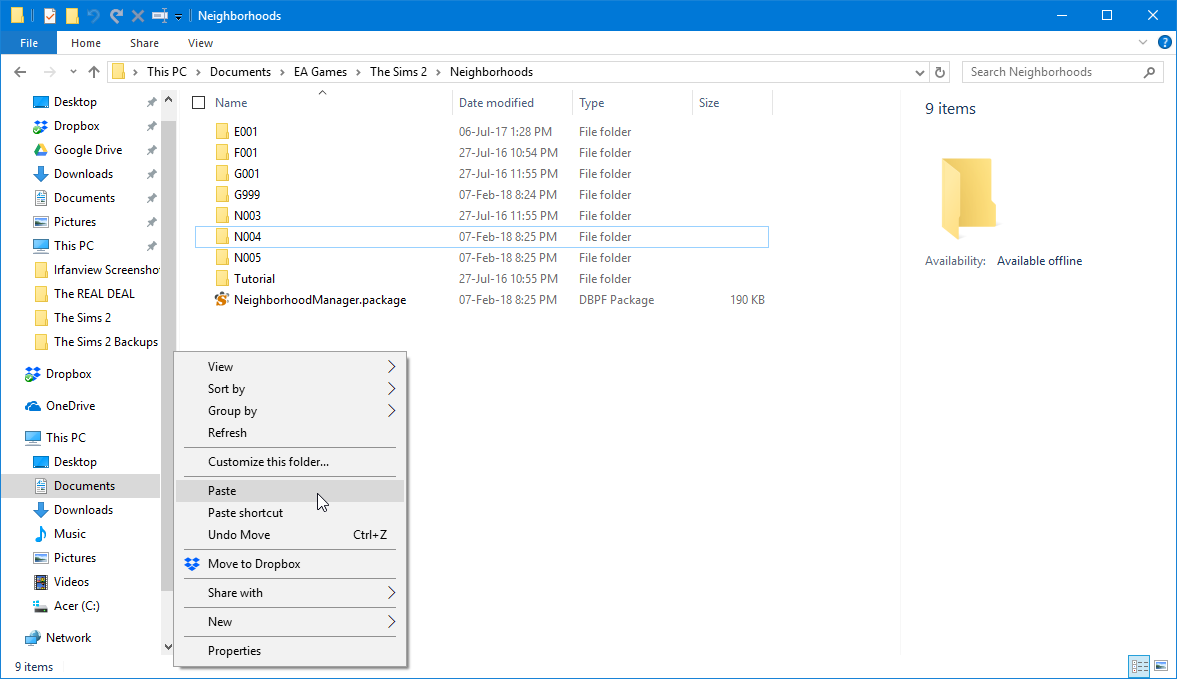The width and height of the screenshot is (1177, 679).
Task: Expand the ribbon with the chevron
Action: click(x=1142, y=43)
